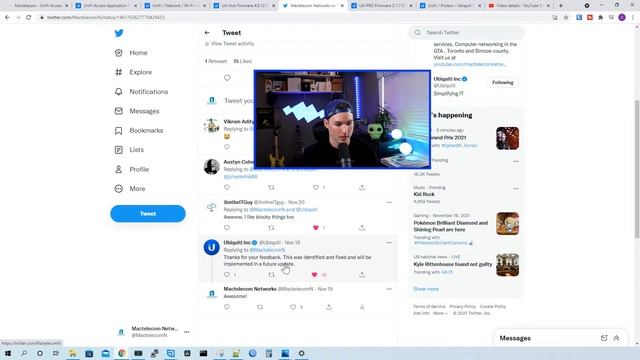Screen dimensions: 640x360
Task: Open Ubiquiti Inc avatar in reply
Action: pos(211,247)
